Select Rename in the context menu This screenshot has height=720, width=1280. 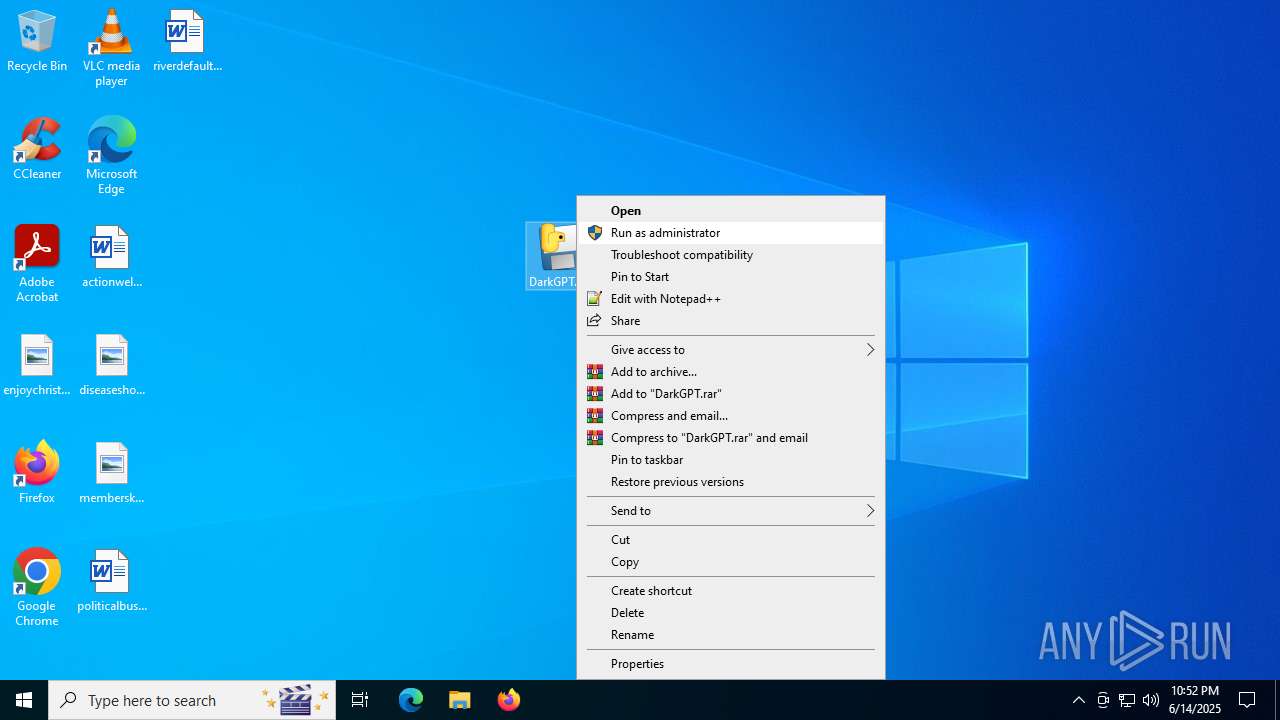(730, 634)
